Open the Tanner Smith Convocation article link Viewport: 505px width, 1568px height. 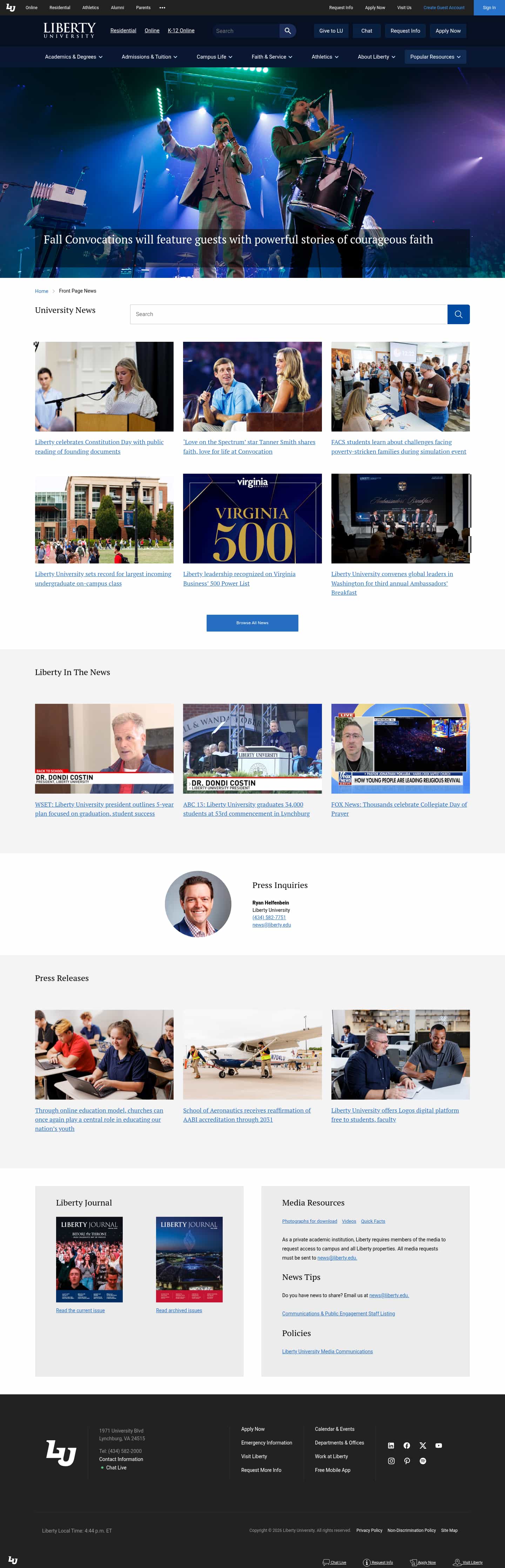pos(249,447)
